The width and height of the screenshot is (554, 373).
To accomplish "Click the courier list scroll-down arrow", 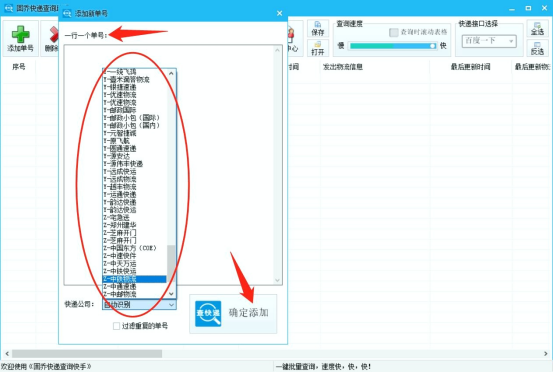I will coord(171,294).
